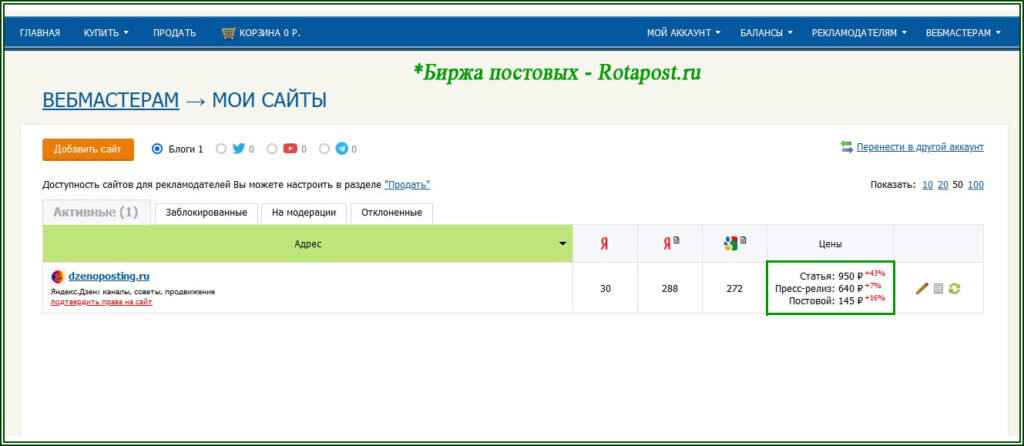Click the value 30 in the table
Screen dimensions: 1024x446
[x=605, y=288]
